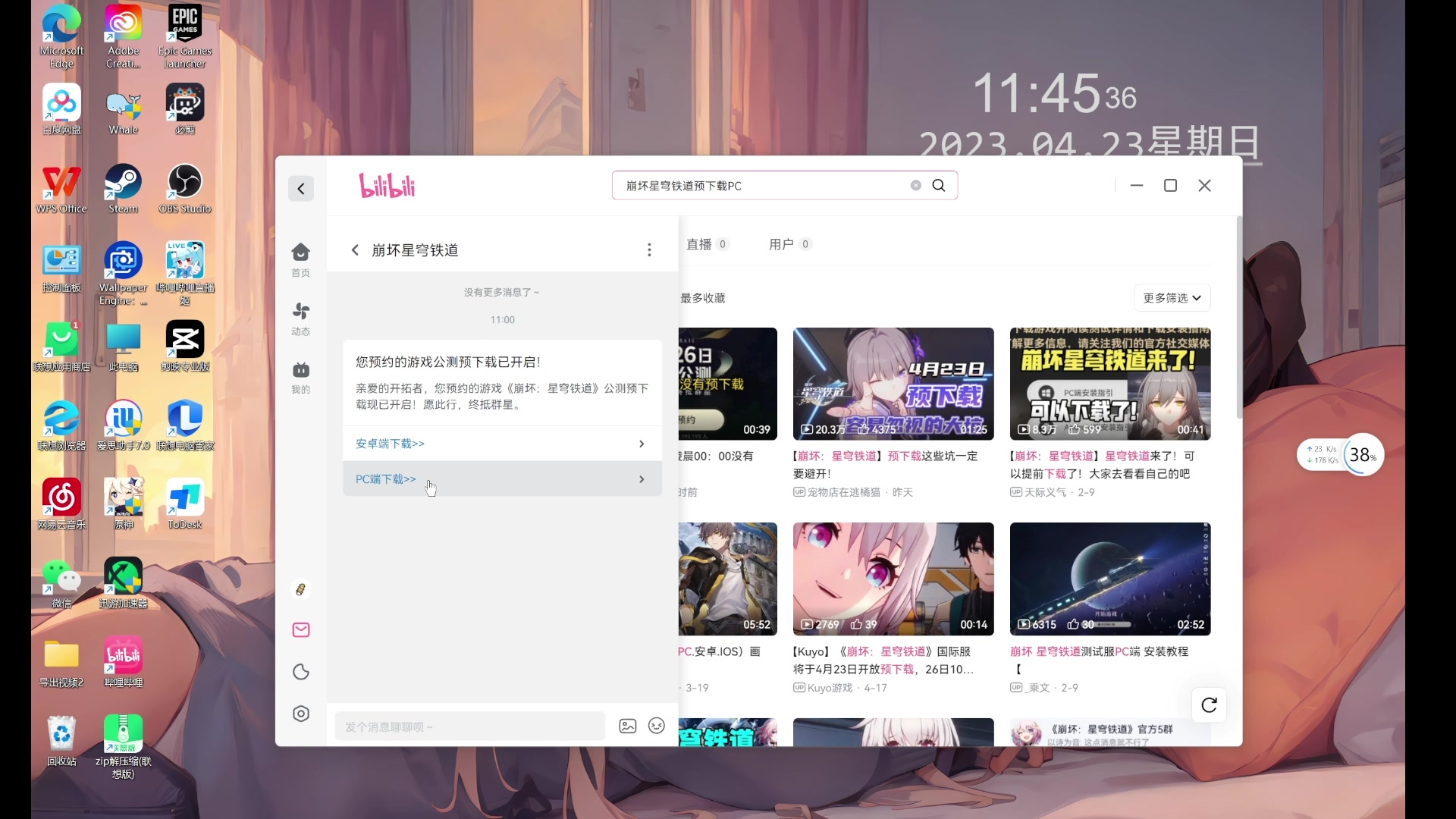The width and height of the screenshot is (1456, 819).
Task: Open 导出视频2 folder on desktop
Action: pyautogui.click(x=61, y=662)
